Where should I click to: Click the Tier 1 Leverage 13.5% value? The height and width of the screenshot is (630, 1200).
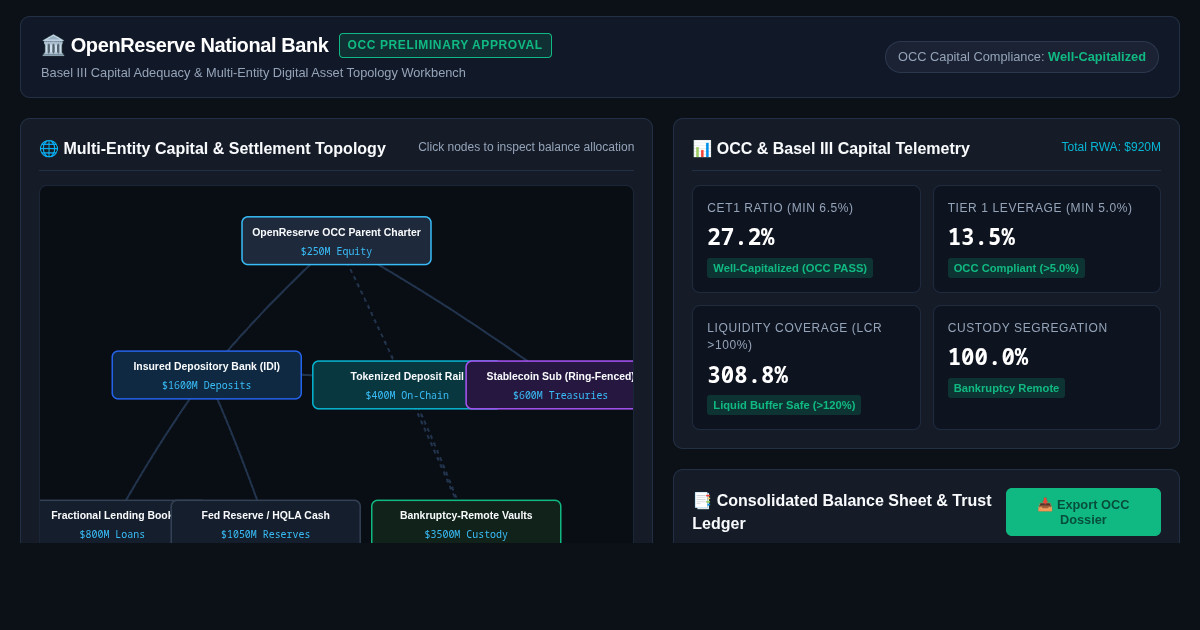[981, 237]
